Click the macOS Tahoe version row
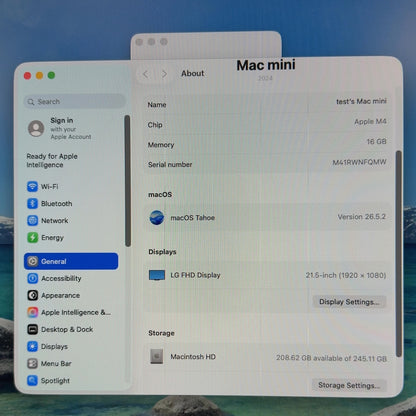416x416 pixels. click(267, 217)
